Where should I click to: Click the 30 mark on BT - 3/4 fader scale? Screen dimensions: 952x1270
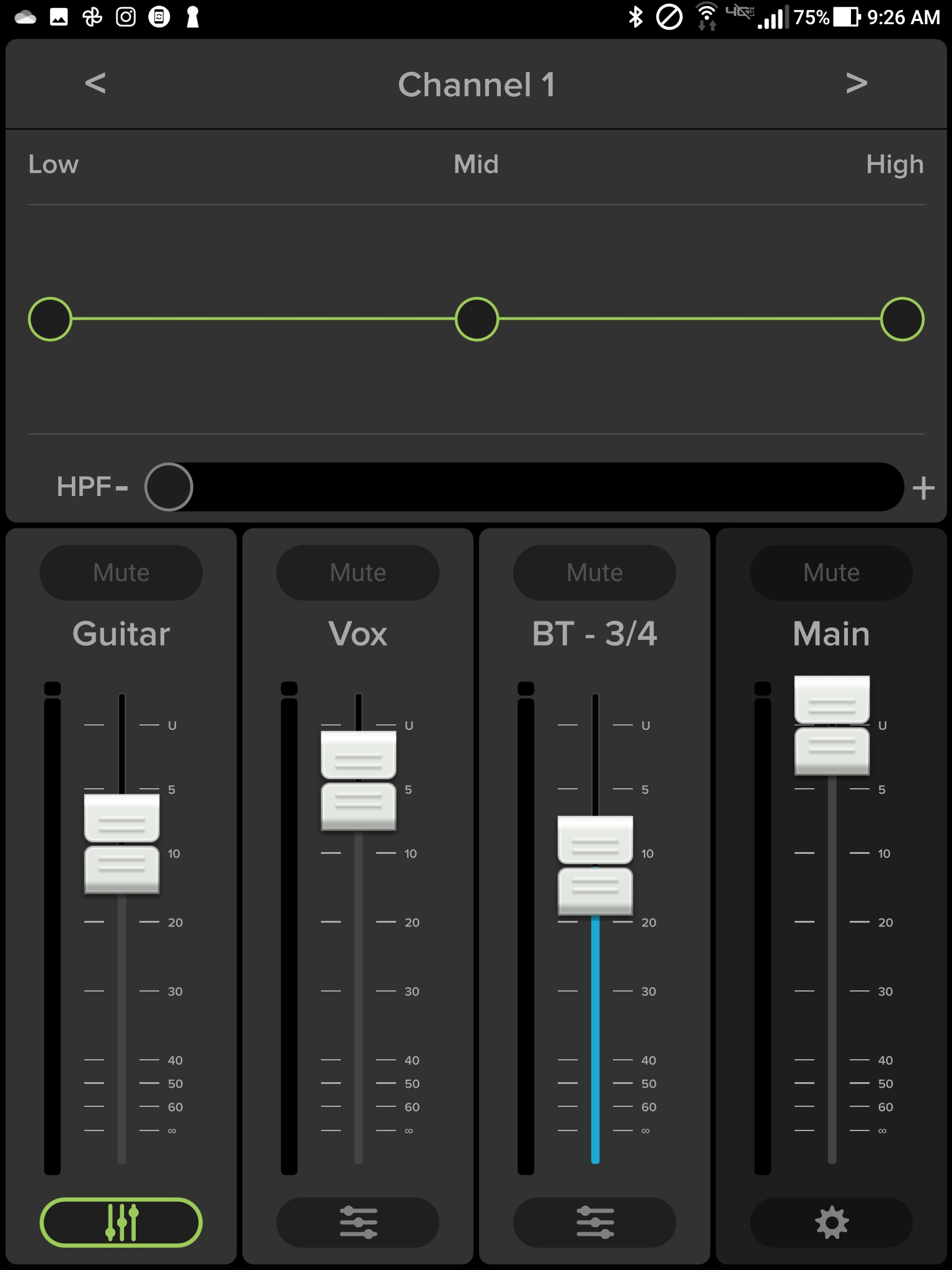click(649, 991)
